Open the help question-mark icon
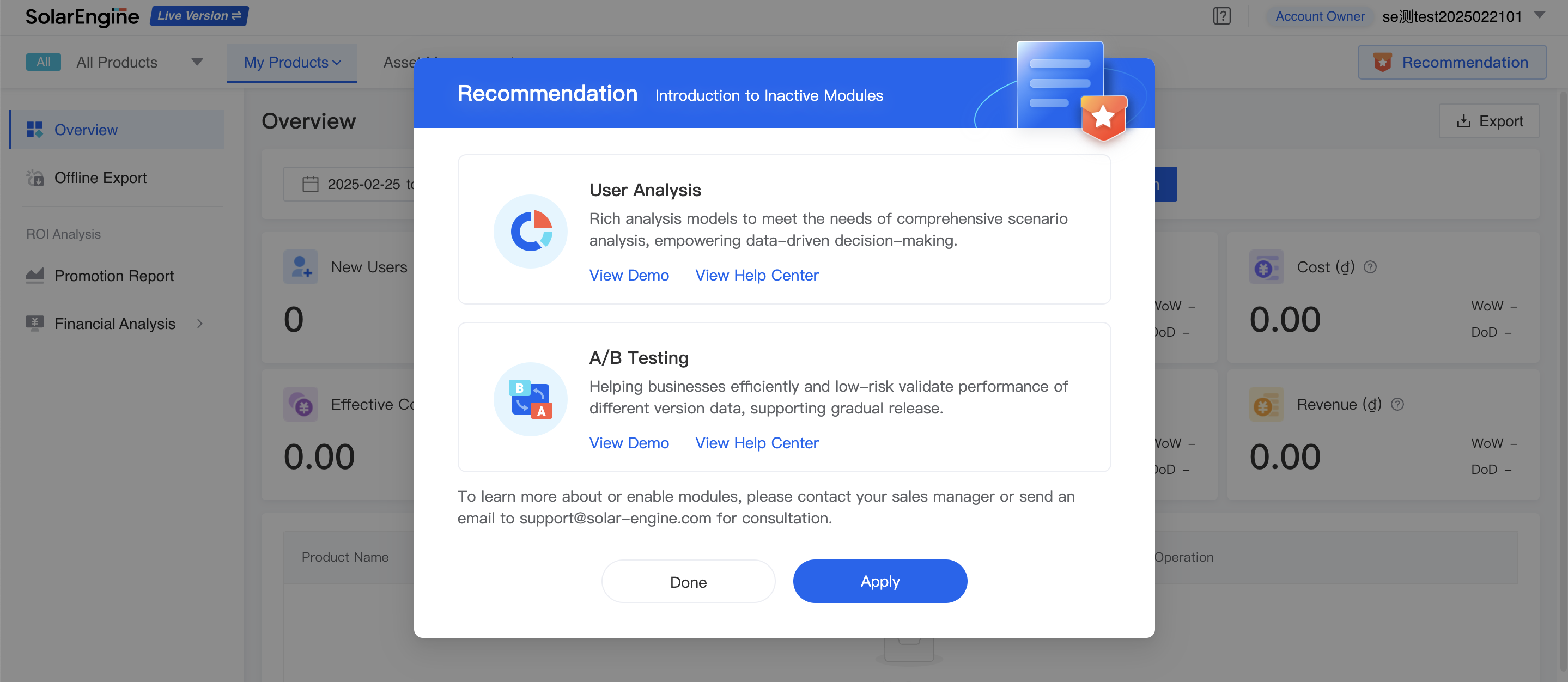The image size is (1568, 682). tap(1221, 16)
